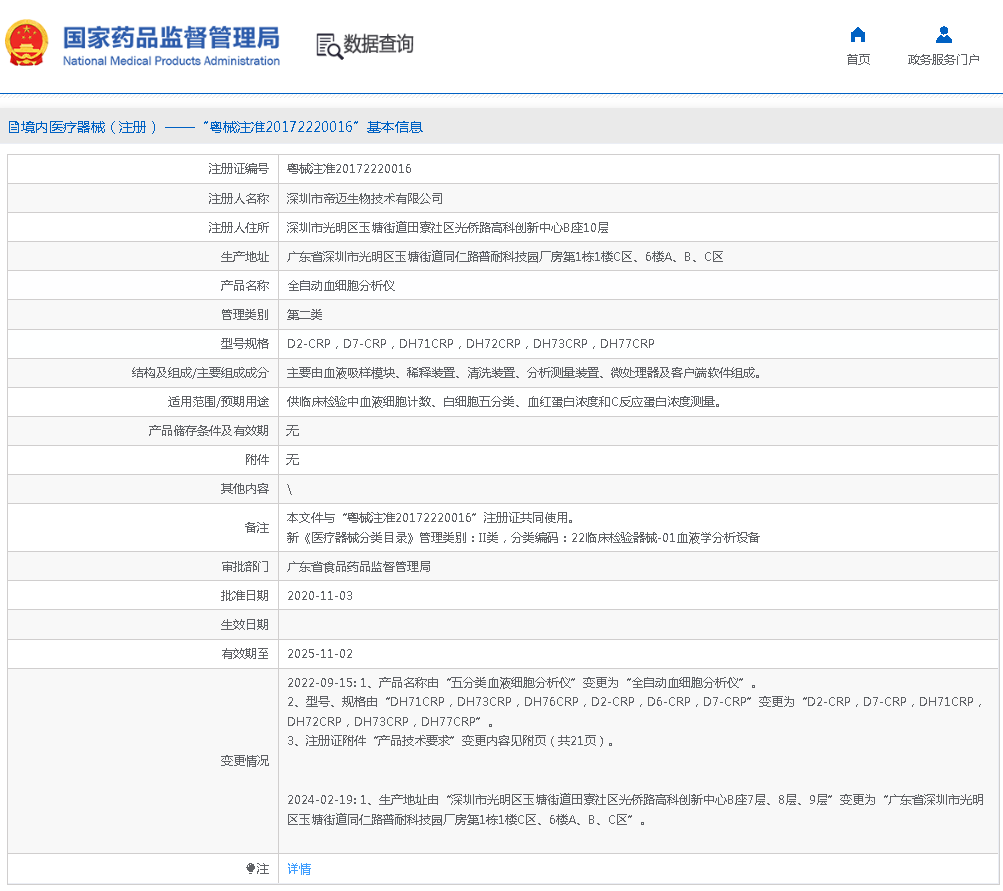Viewport: 1003px width, 891px height.
Task: Go to 首页 via its text label
Action: click(857, 60)
